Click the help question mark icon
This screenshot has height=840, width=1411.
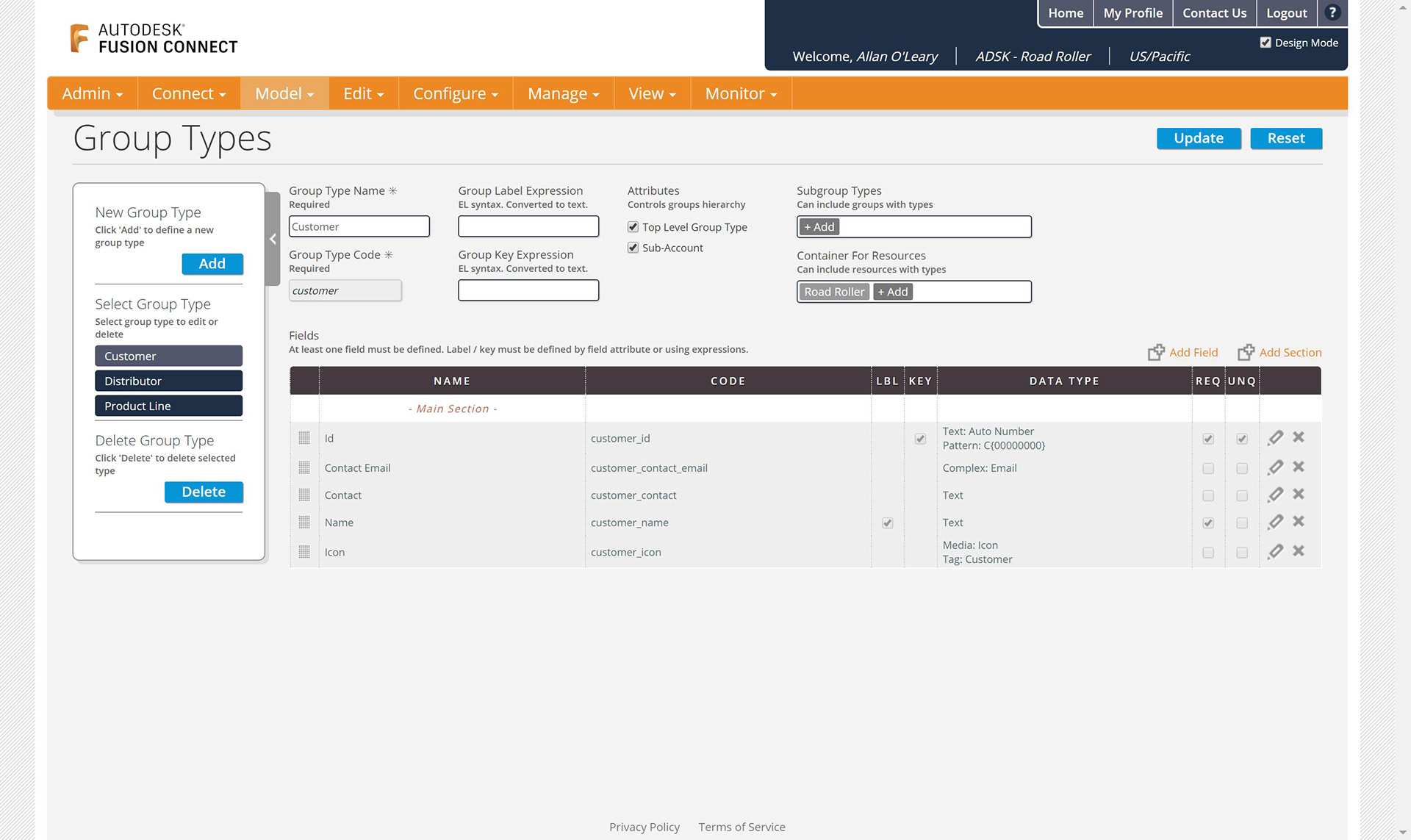click(1332, 12)
